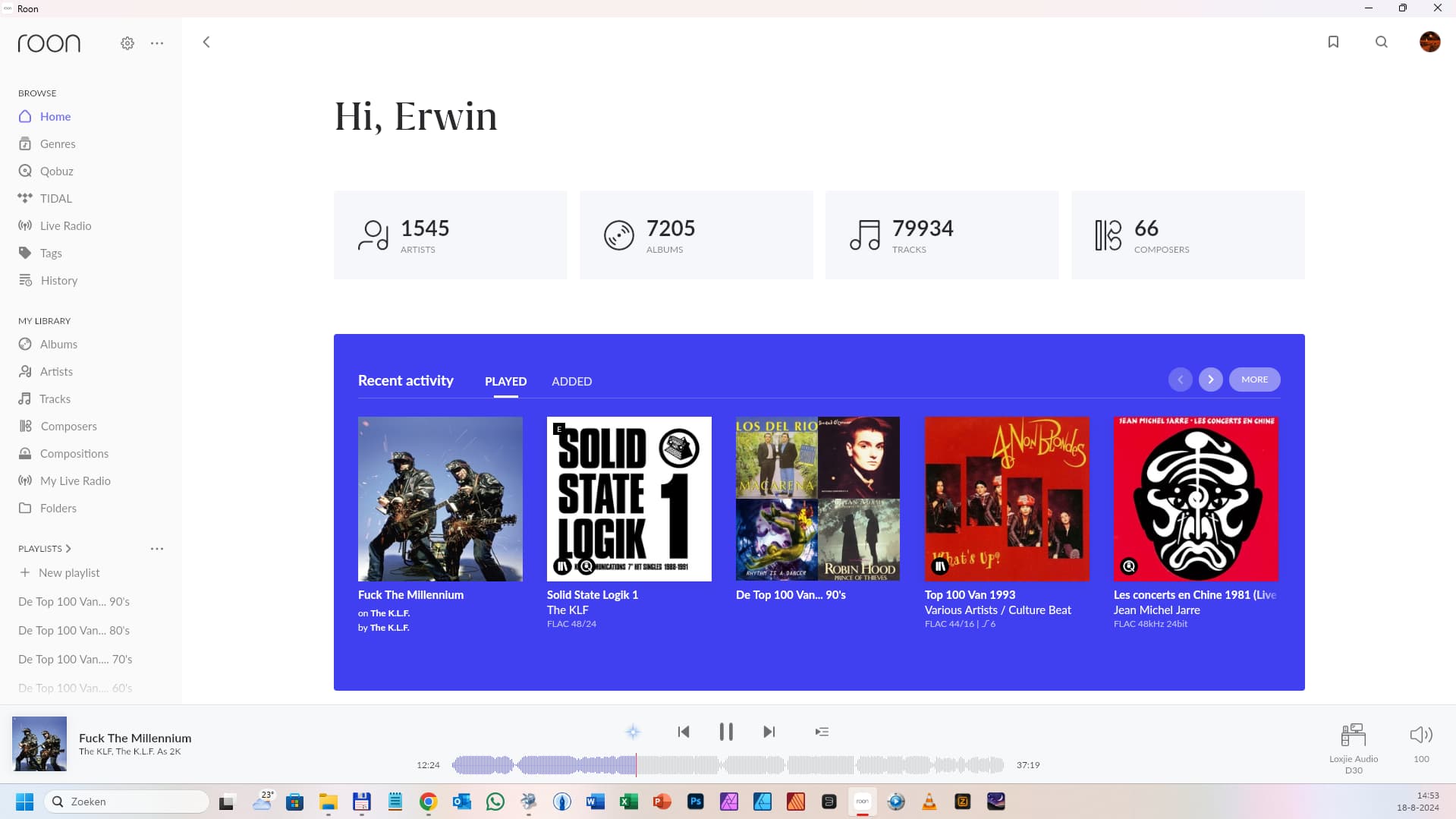Open the volume speaker control

[x=1420, y=735]
